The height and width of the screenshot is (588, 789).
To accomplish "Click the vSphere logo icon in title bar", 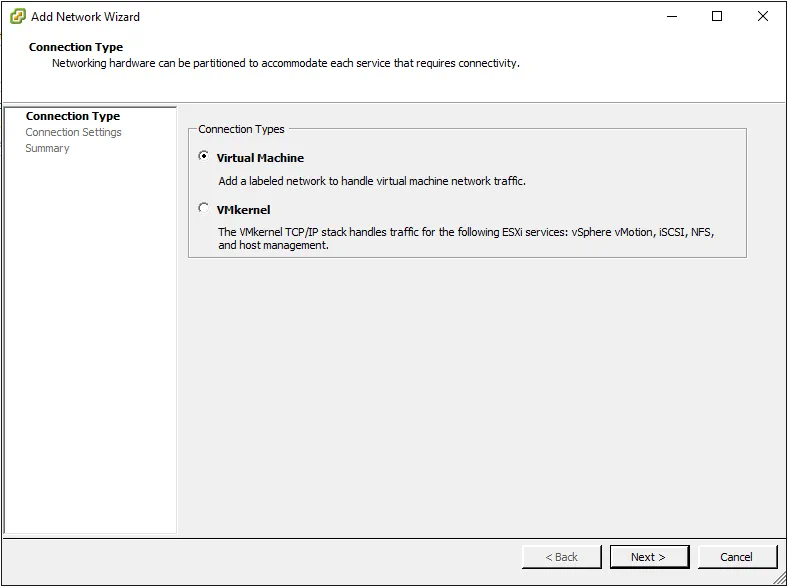I will point(17,16).
